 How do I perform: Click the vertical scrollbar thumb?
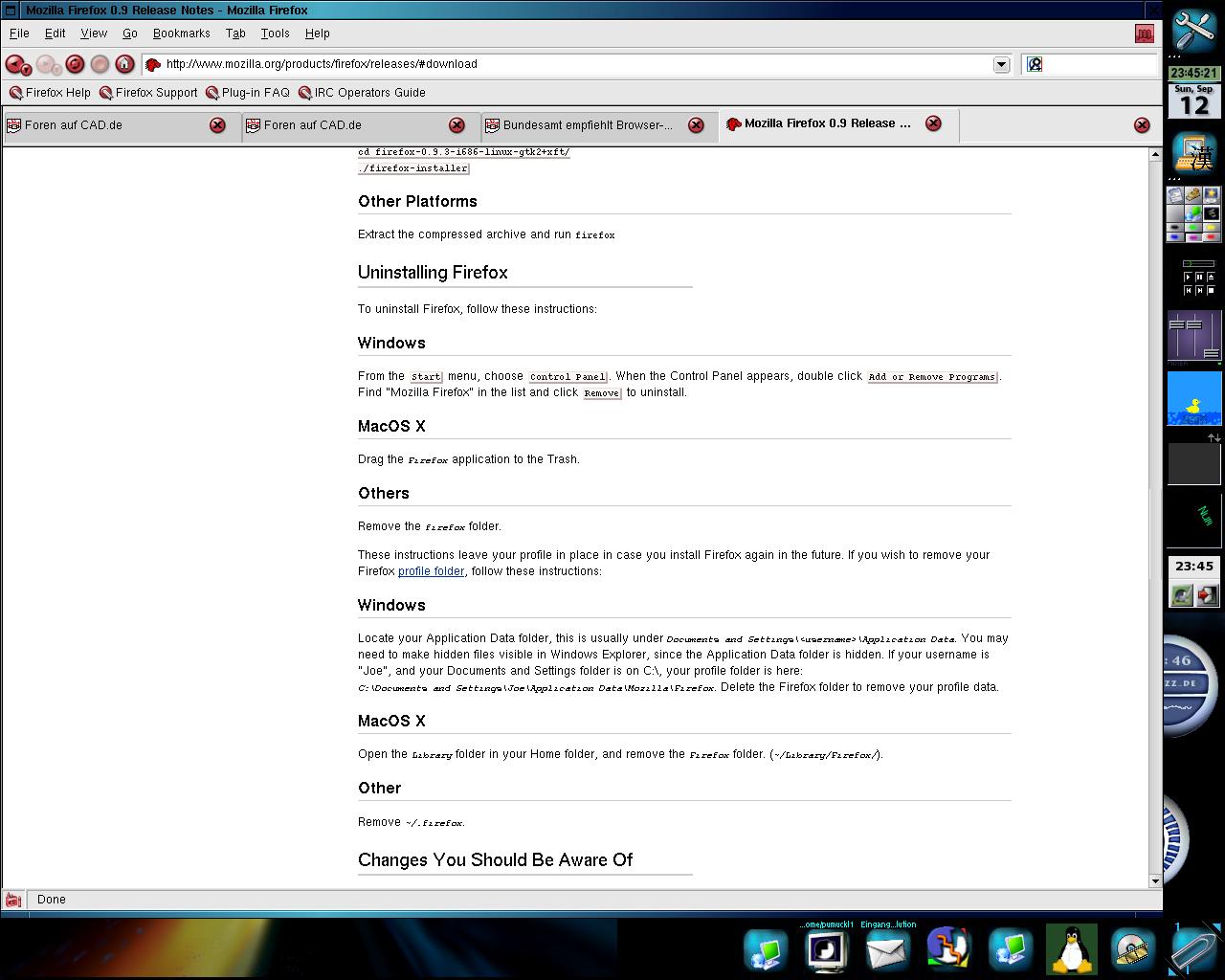(1155, 533)
